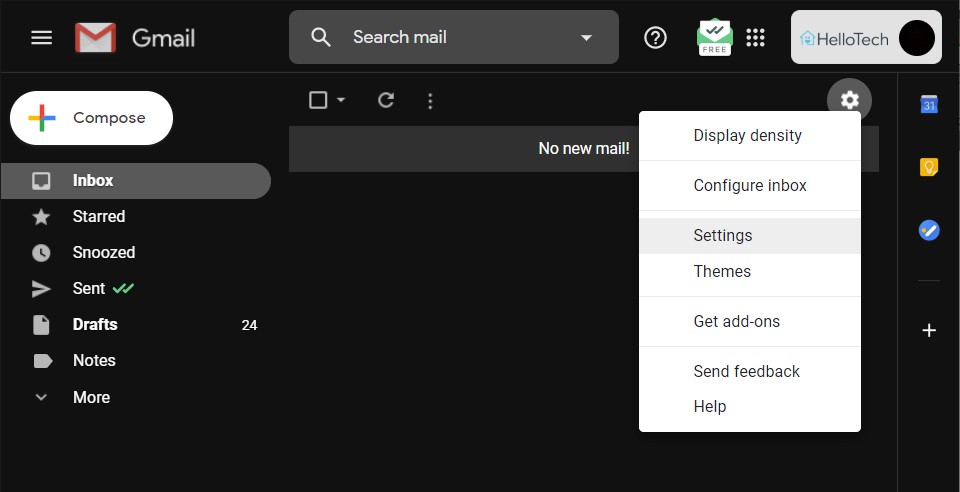Open the search options dropdown arrow
This screenshot has height=492, width=960.
tap(586, 38)
